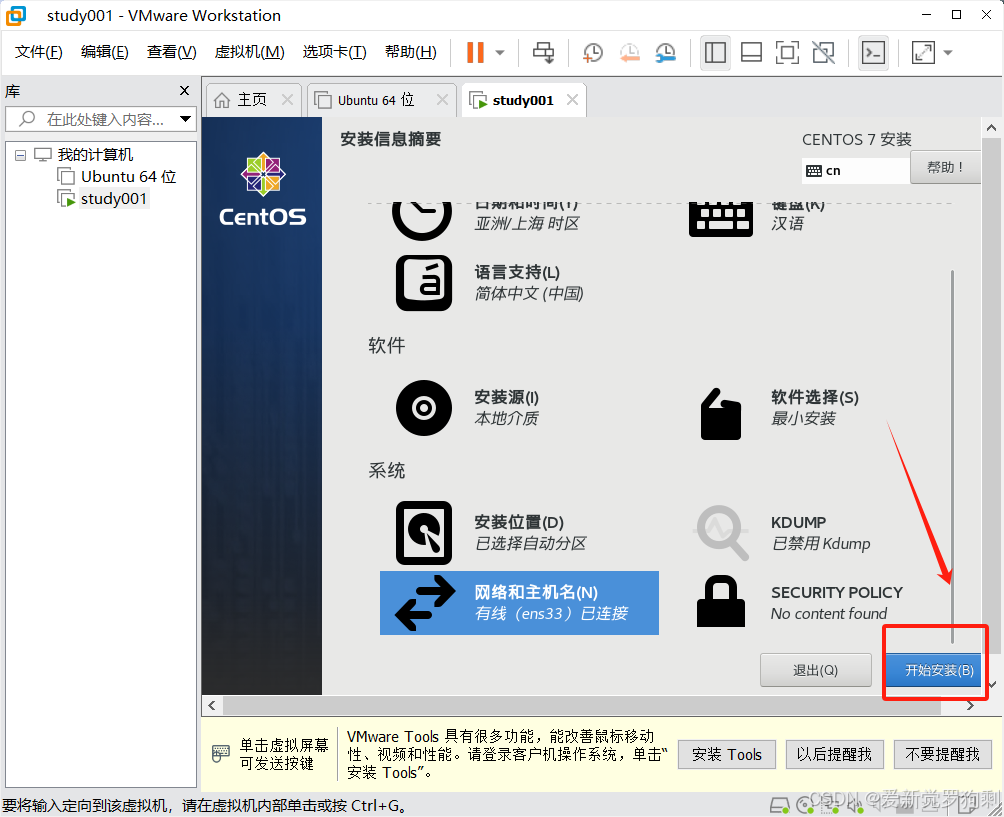Open the 文件(F) menu

(38, 52)
